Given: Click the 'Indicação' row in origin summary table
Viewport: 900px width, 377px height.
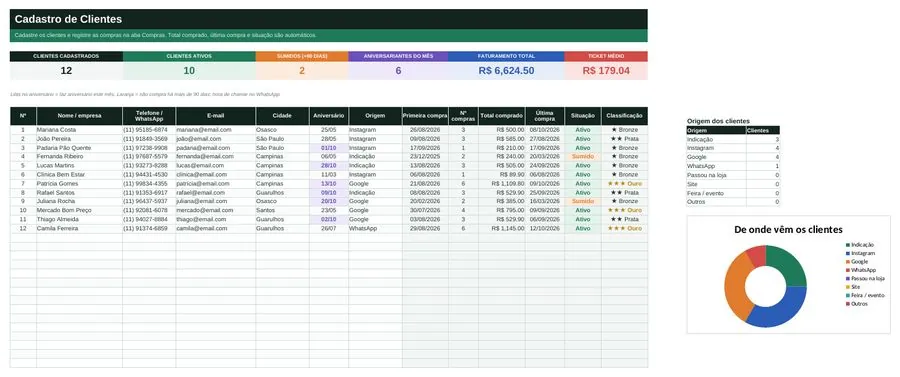Looking at the screenshot, I should (733, 139).
